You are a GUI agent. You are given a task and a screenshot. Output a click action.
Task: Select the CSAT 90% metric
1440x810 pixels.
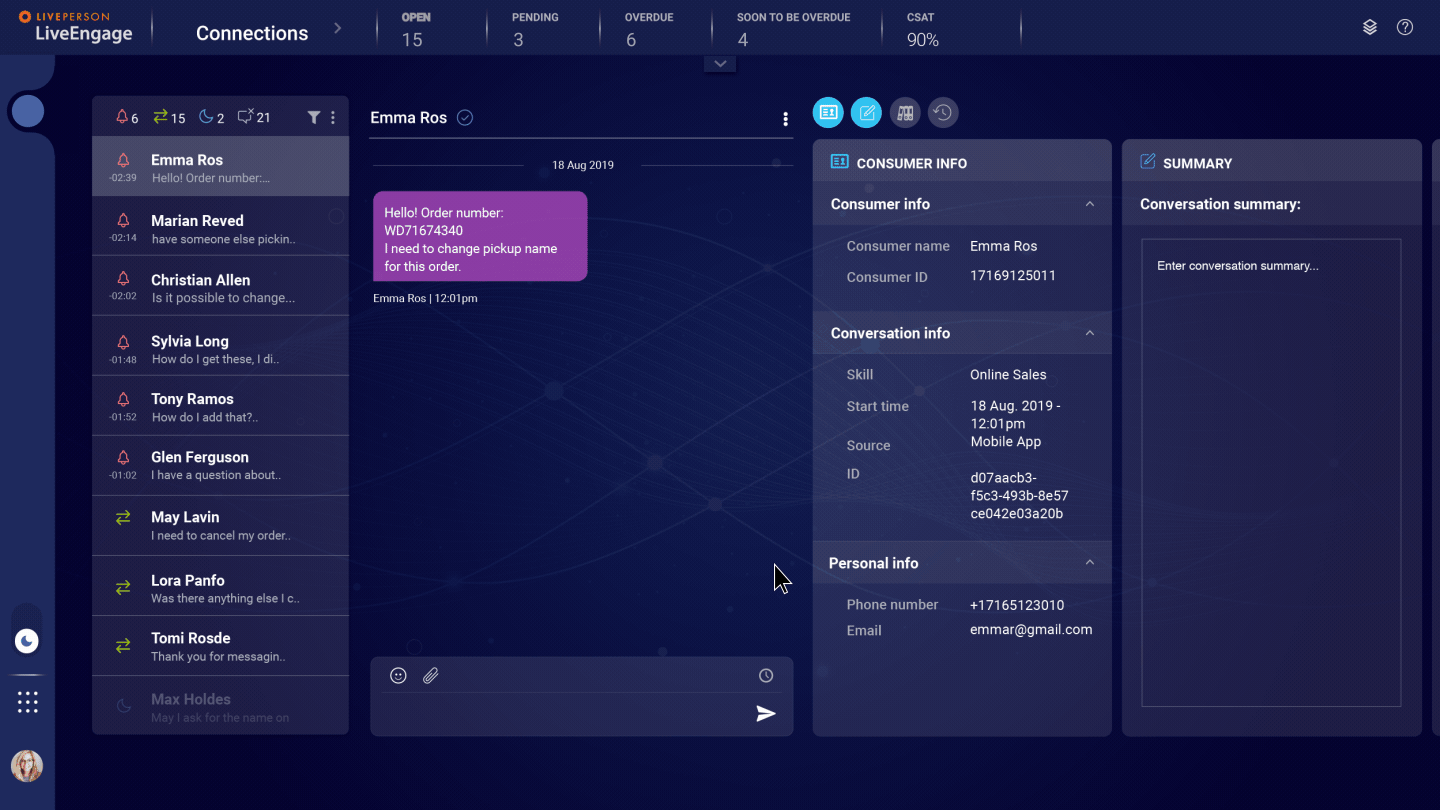click(922, 30)
